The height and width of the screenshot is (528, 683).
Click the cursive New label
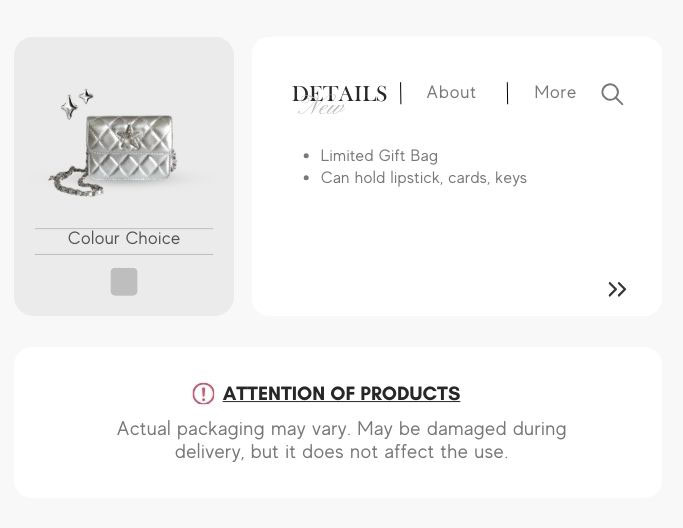click(321, 108)
